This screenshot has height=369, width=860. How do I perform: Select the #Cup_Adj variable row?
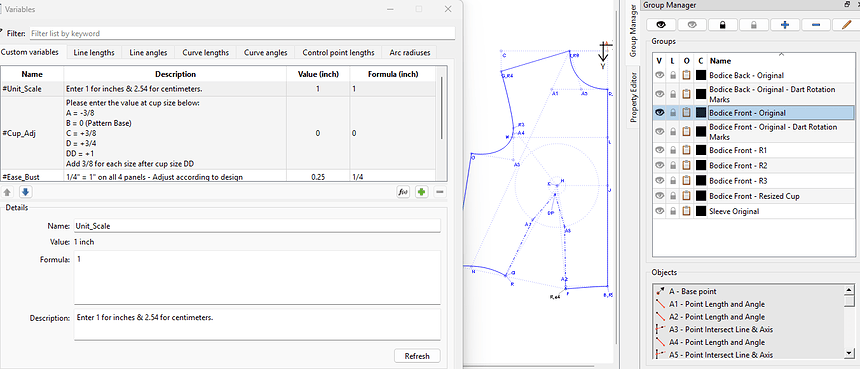pos(218,133)
